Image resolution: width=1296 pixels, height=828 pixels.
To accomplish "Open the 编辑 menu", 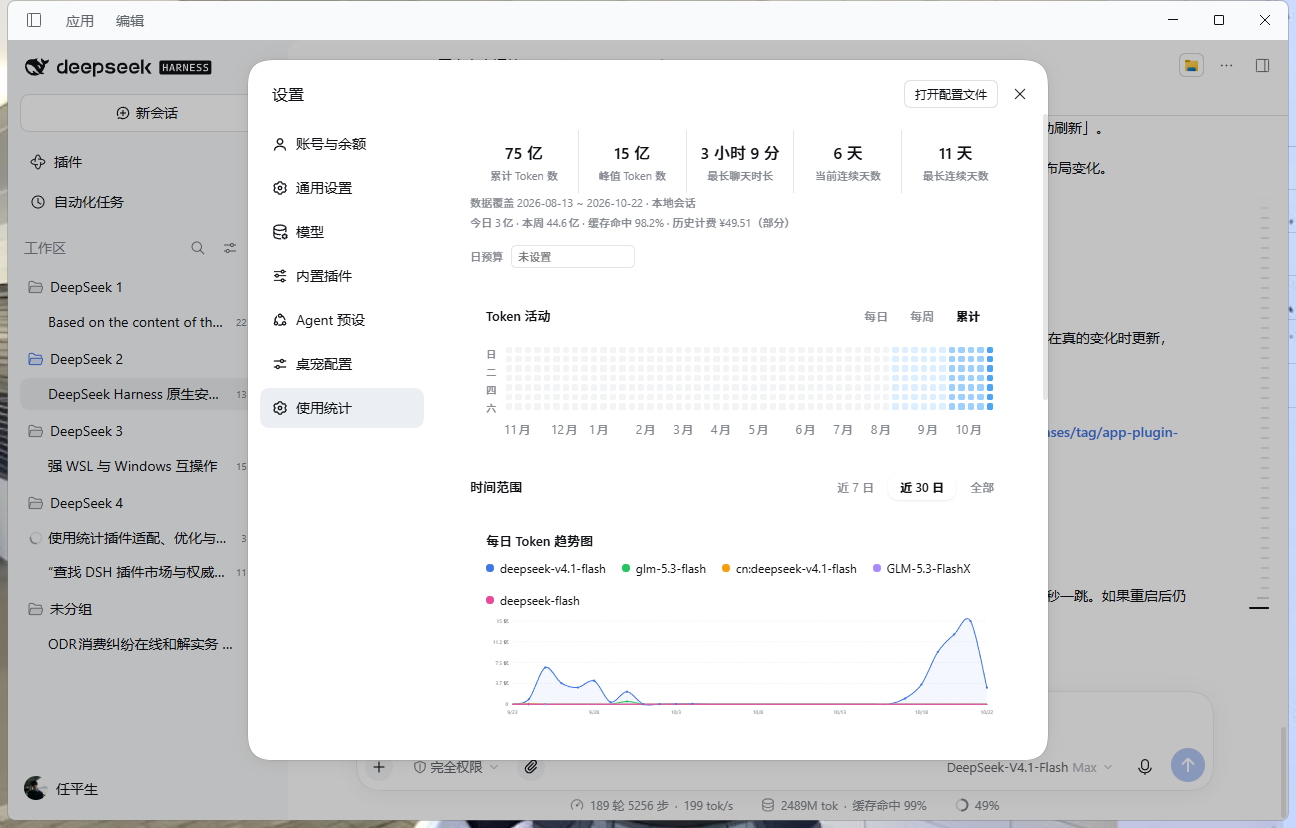I will coord(129,20).
